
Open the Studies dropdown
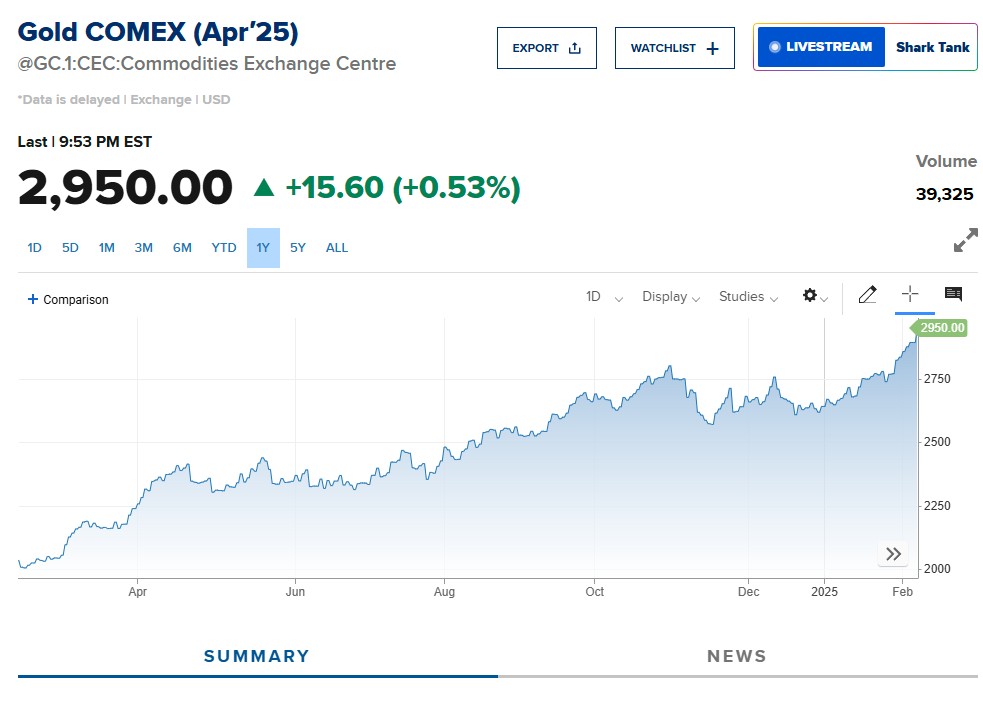(748, 297)
